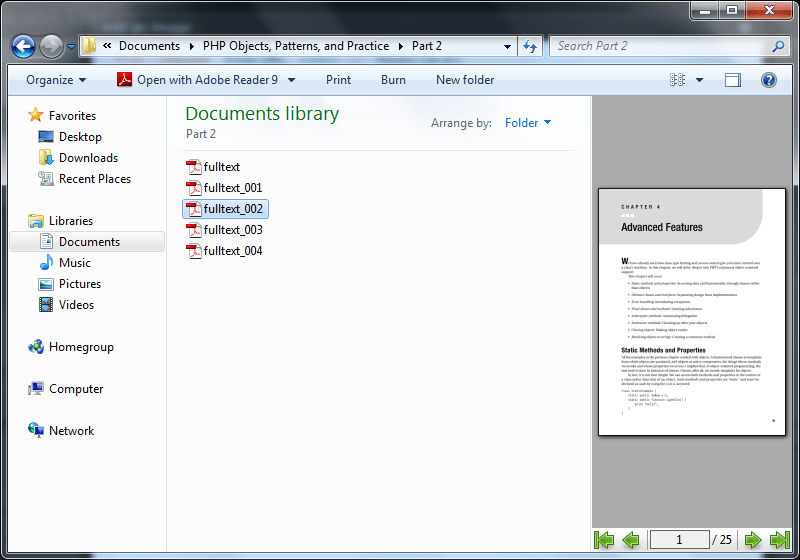Click the Back navigation arrow

point(23,46)
